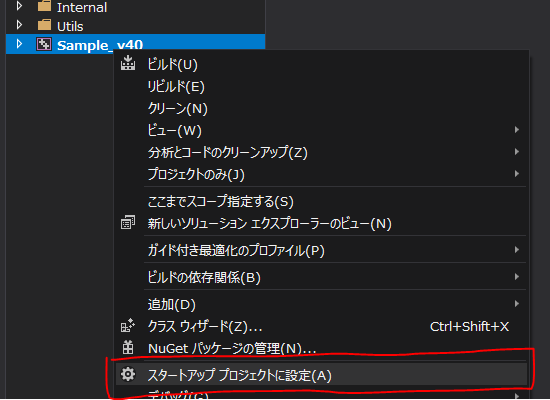Open クラス ウィザード(Z)... entry
550x400 pixels.
321,326
